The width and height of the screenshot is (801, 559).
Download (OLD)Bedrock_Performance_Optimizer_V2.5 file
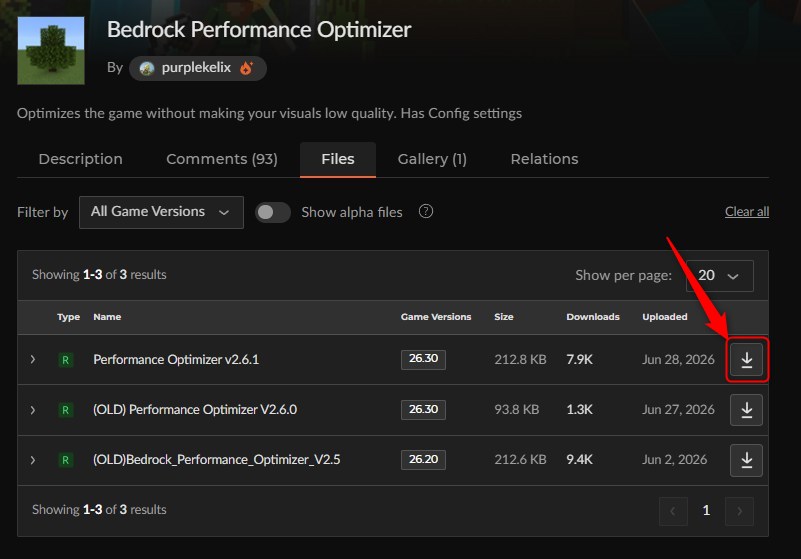(x=746, y=460)
